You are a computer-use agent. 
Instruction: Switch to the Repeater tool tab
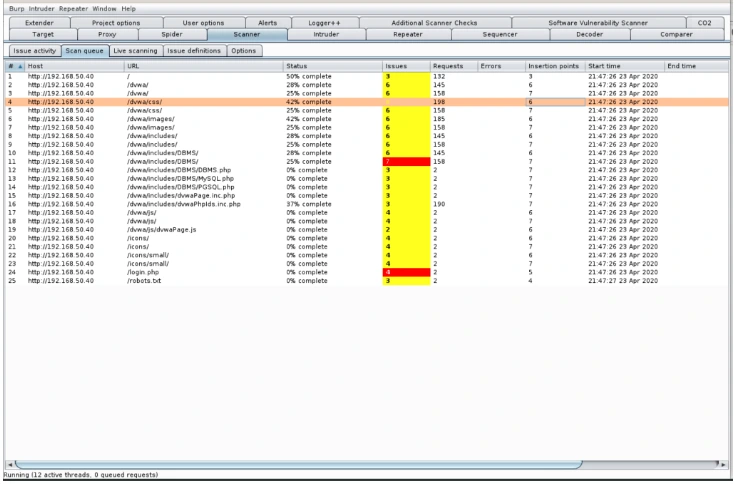[x=408, y=34]
